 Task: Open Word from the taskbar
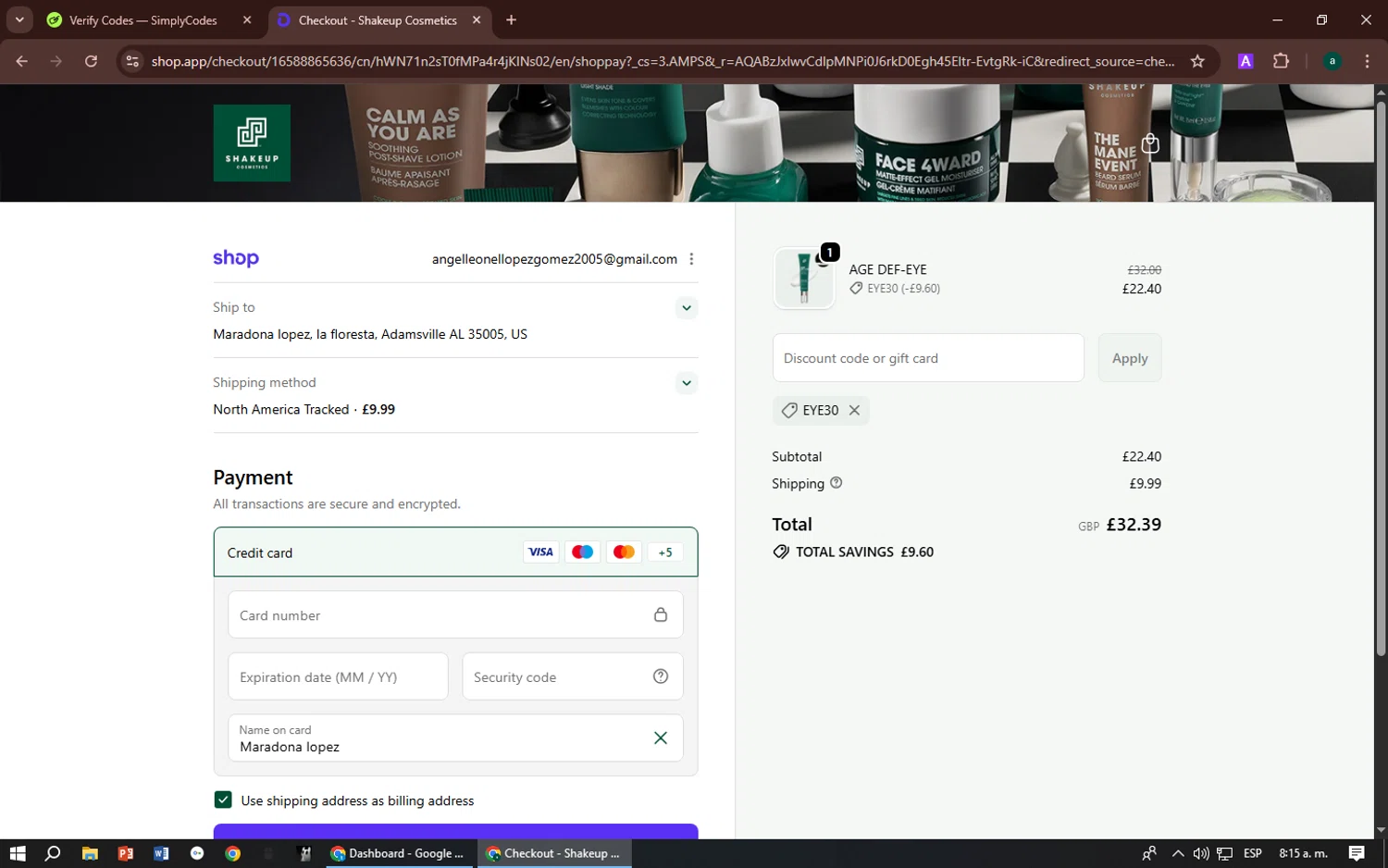[161, 853]
